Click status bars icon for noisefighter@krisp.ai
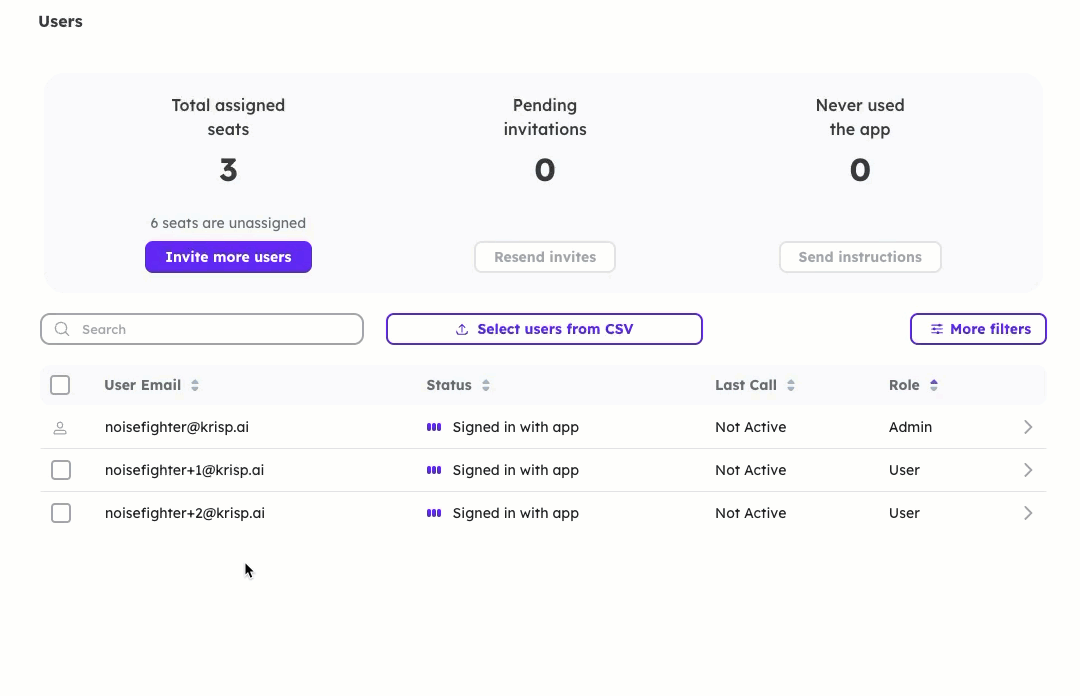The width and height of the screenshot is (1080, 696). 434,427
